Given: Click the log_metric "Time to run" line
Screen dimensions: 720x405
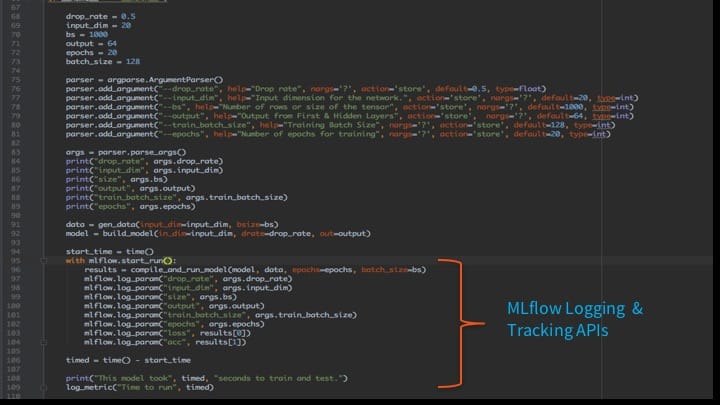Looking at the screenshot, I should click(x=140, y=388).
